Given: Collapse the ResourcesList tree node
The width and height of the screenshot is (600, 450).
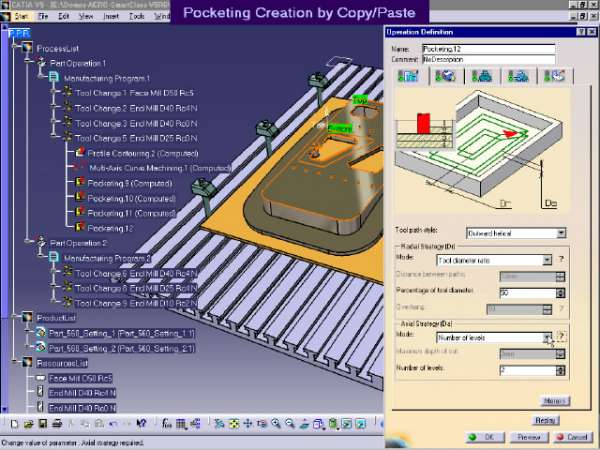Looking at the screenshot, I should [15, 361].
